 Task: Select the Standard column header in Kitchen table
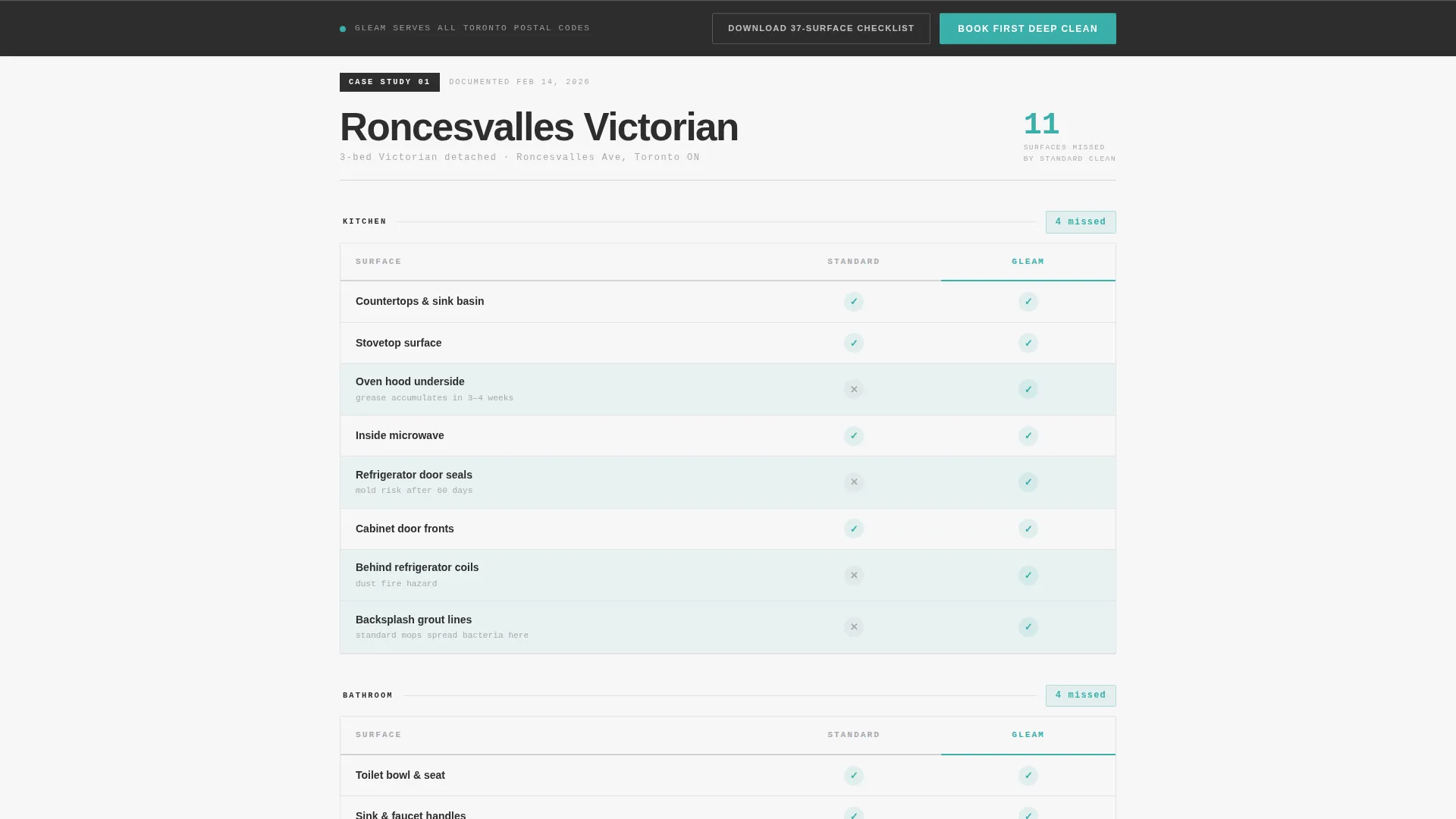coord(854,262)
